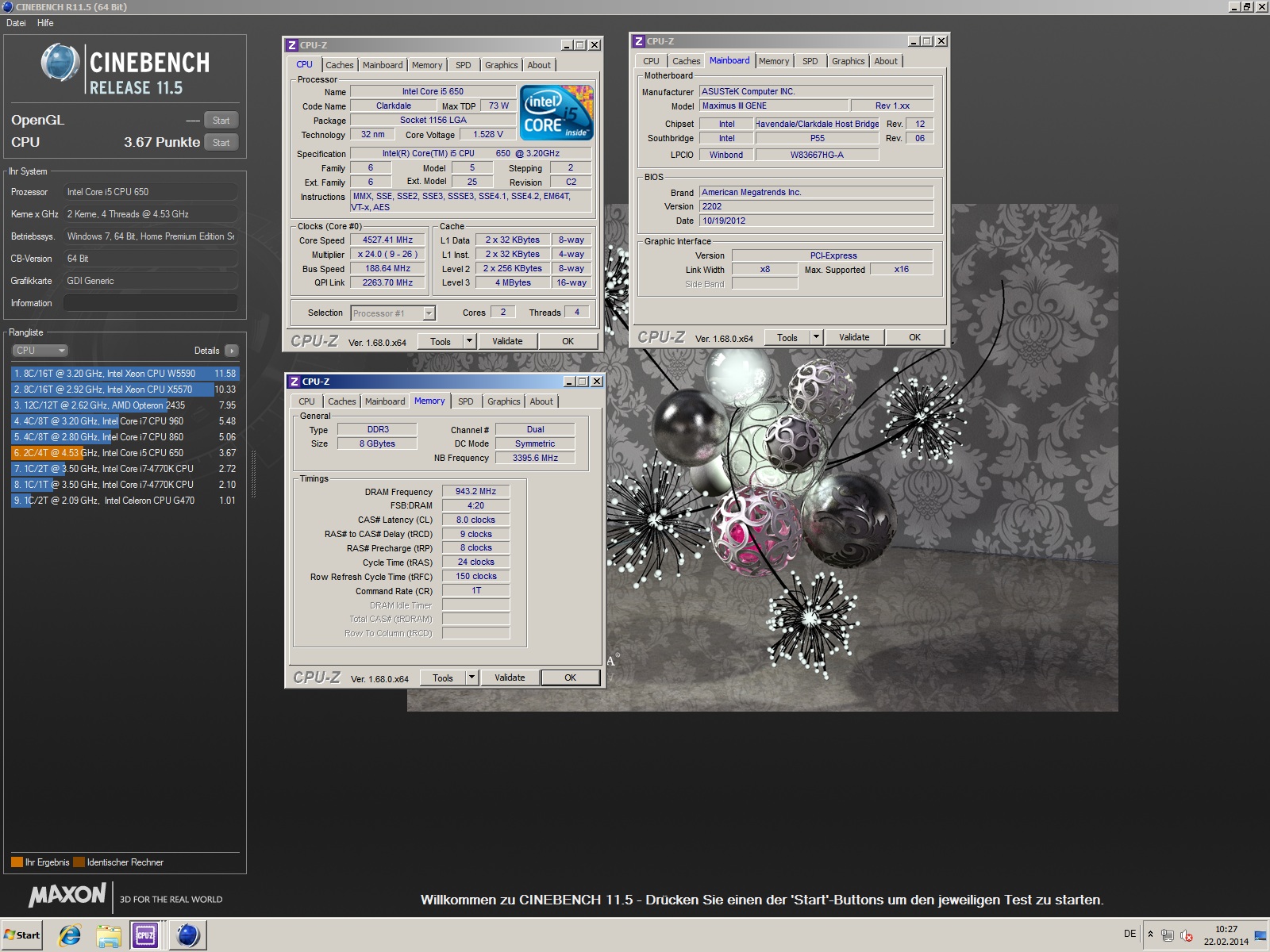Switch to Graphics tab in Mainboard window
This screenshot has width=1270, height=952.
(848, 61)
